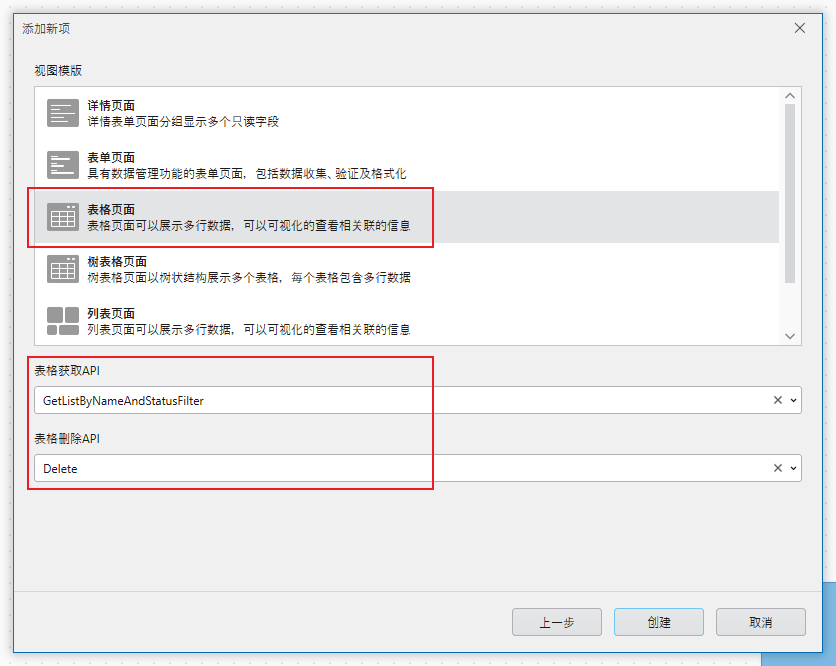836x666 pixels.
Task: Select the 详情页面 template icon
Action: tap(63, 112)
